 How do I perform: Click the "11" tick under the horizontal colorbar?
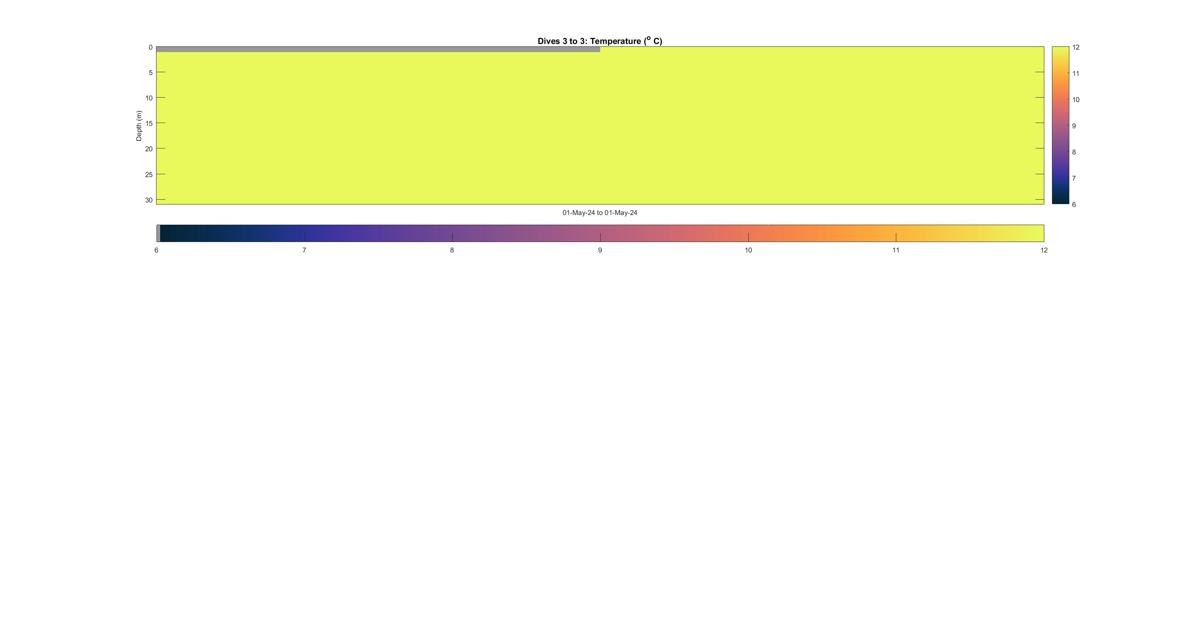[x=896, y=250]
